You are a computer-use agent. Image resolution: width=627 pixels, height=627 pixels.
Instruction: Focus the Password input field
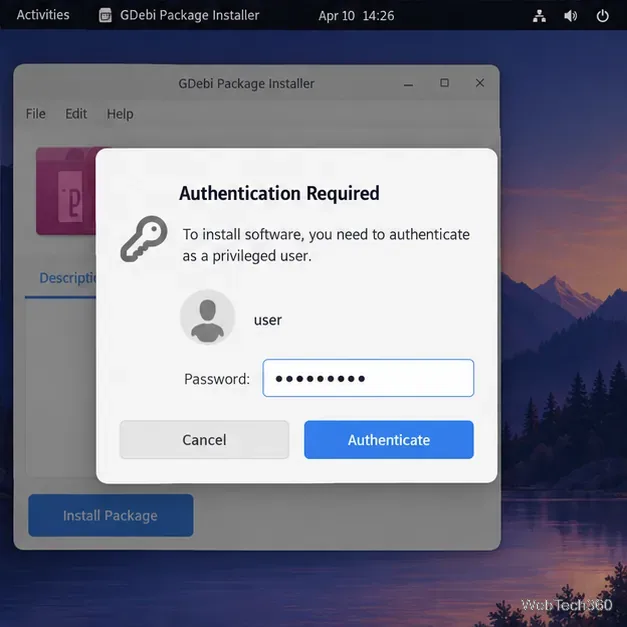point(368,378)
